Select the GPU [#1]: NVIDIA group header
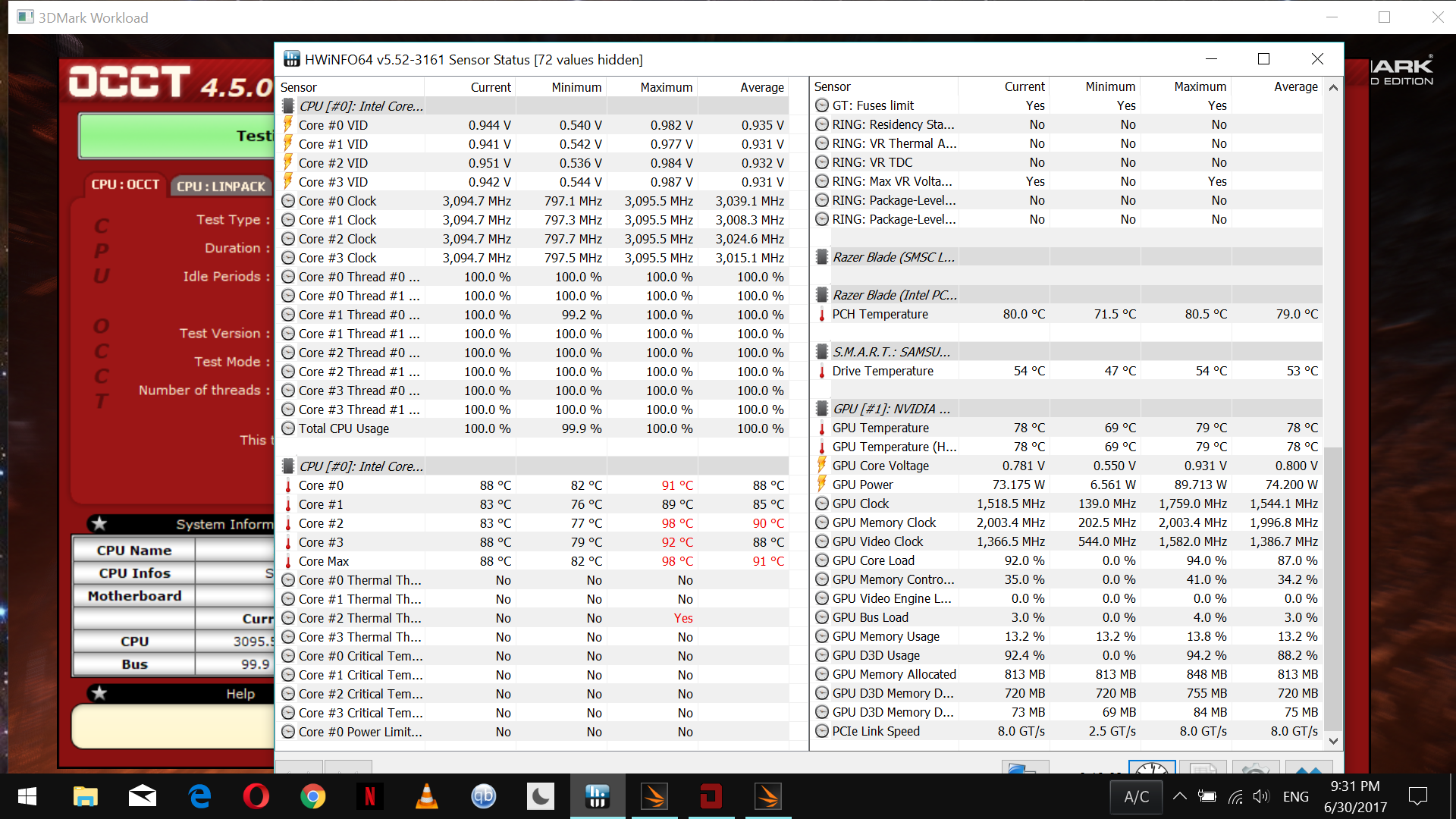 (1068, 409)
